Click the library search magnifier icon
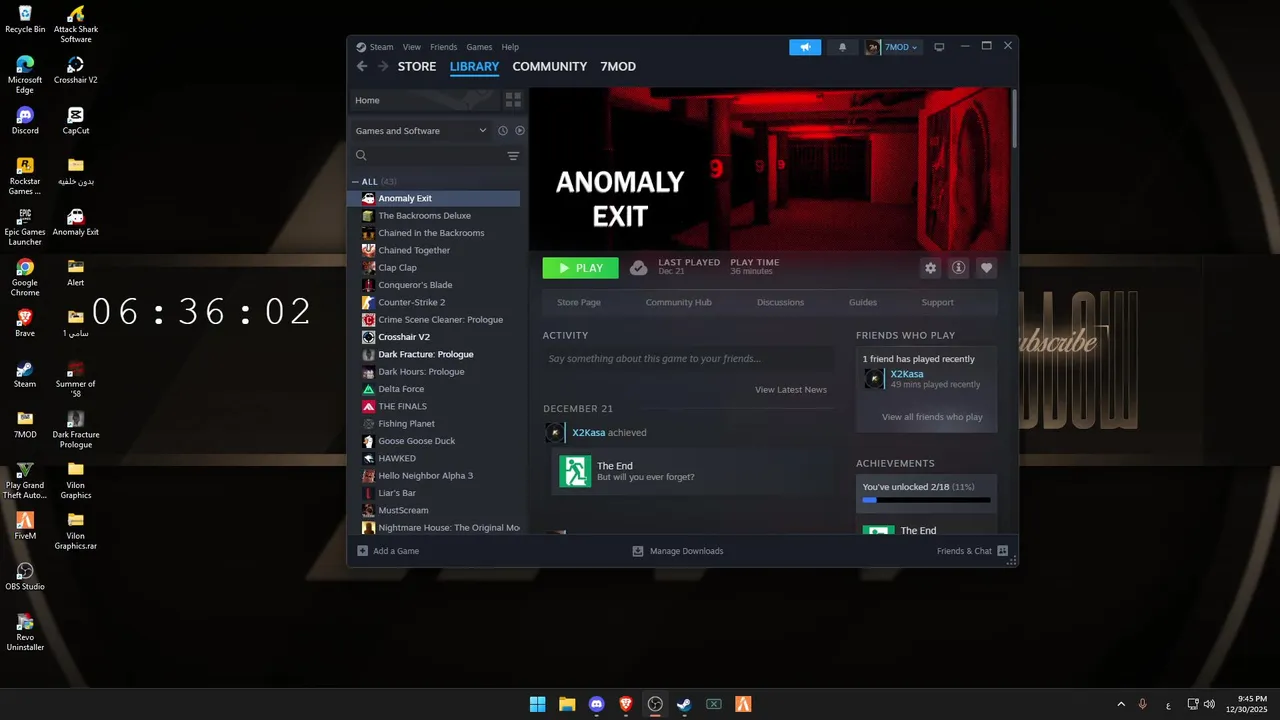 [x=361, y=155]
